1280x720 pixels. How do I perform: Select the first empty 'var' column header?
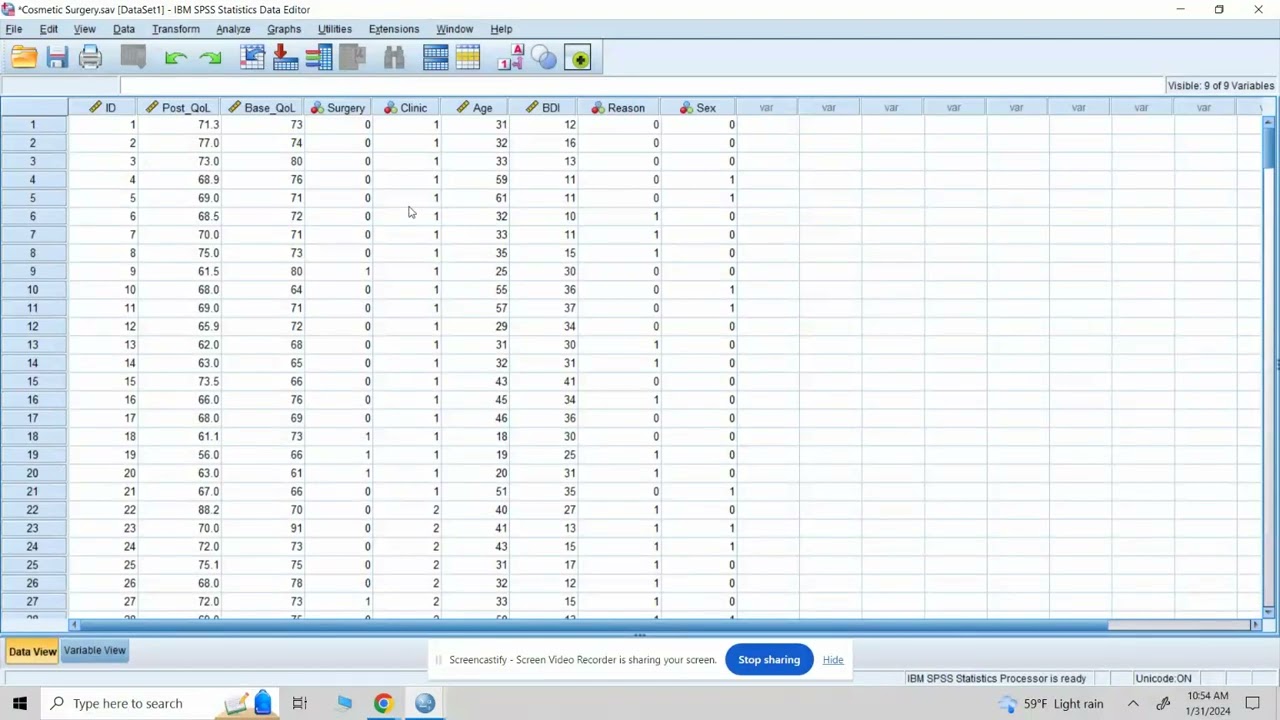[x=767, y=107]
